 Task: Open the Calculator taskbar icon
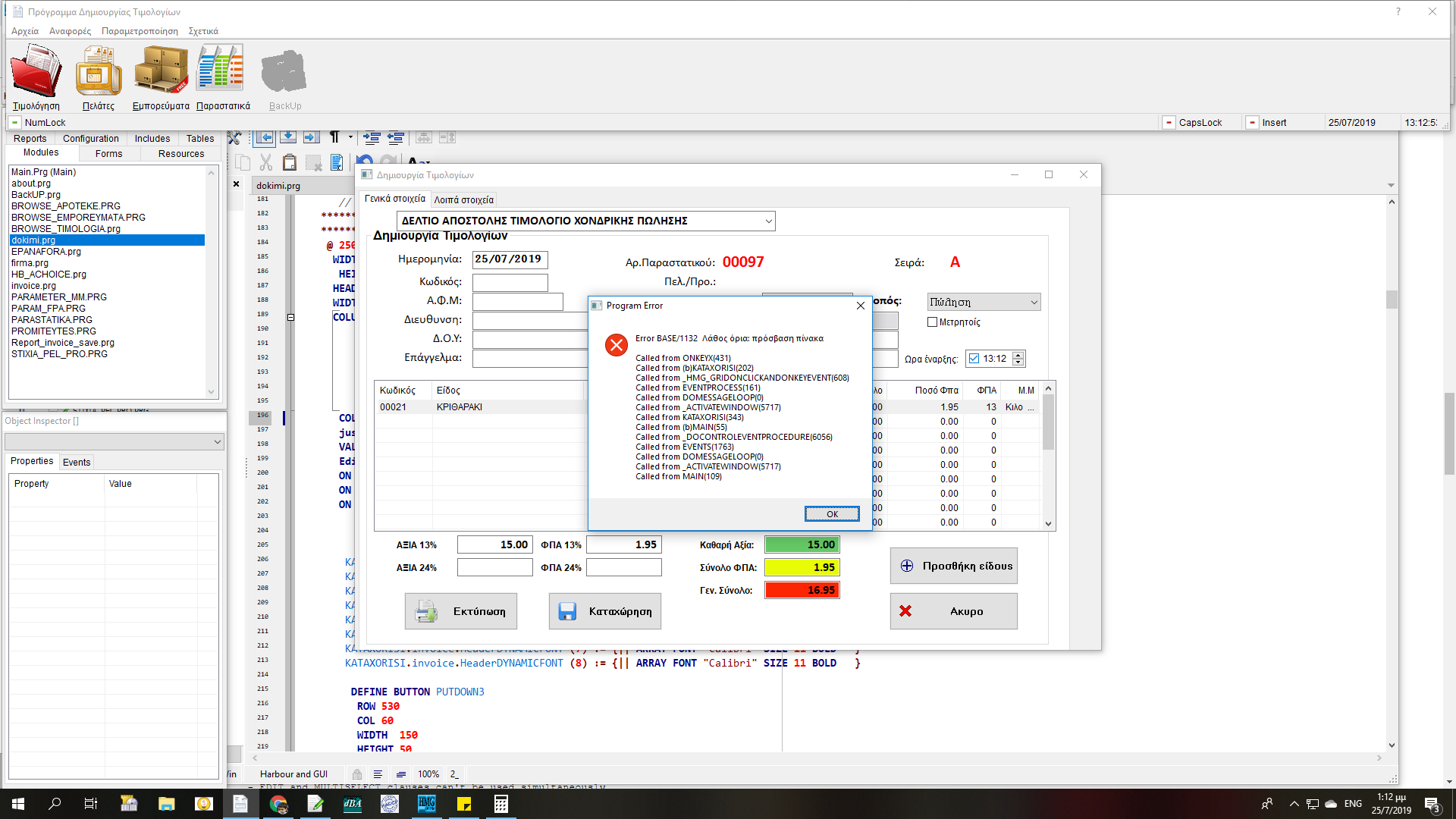click(x=500, y=804)
